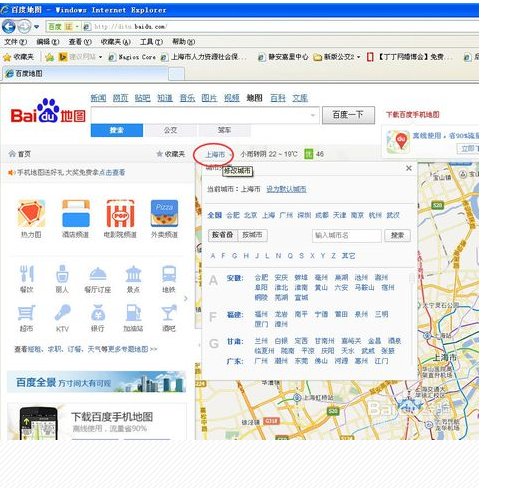Viewport: 507px width, 488px height.
Task: Open the 外卖频道 pizza takeaway icon
Action: pyautogui.click(x=164, y=213)
